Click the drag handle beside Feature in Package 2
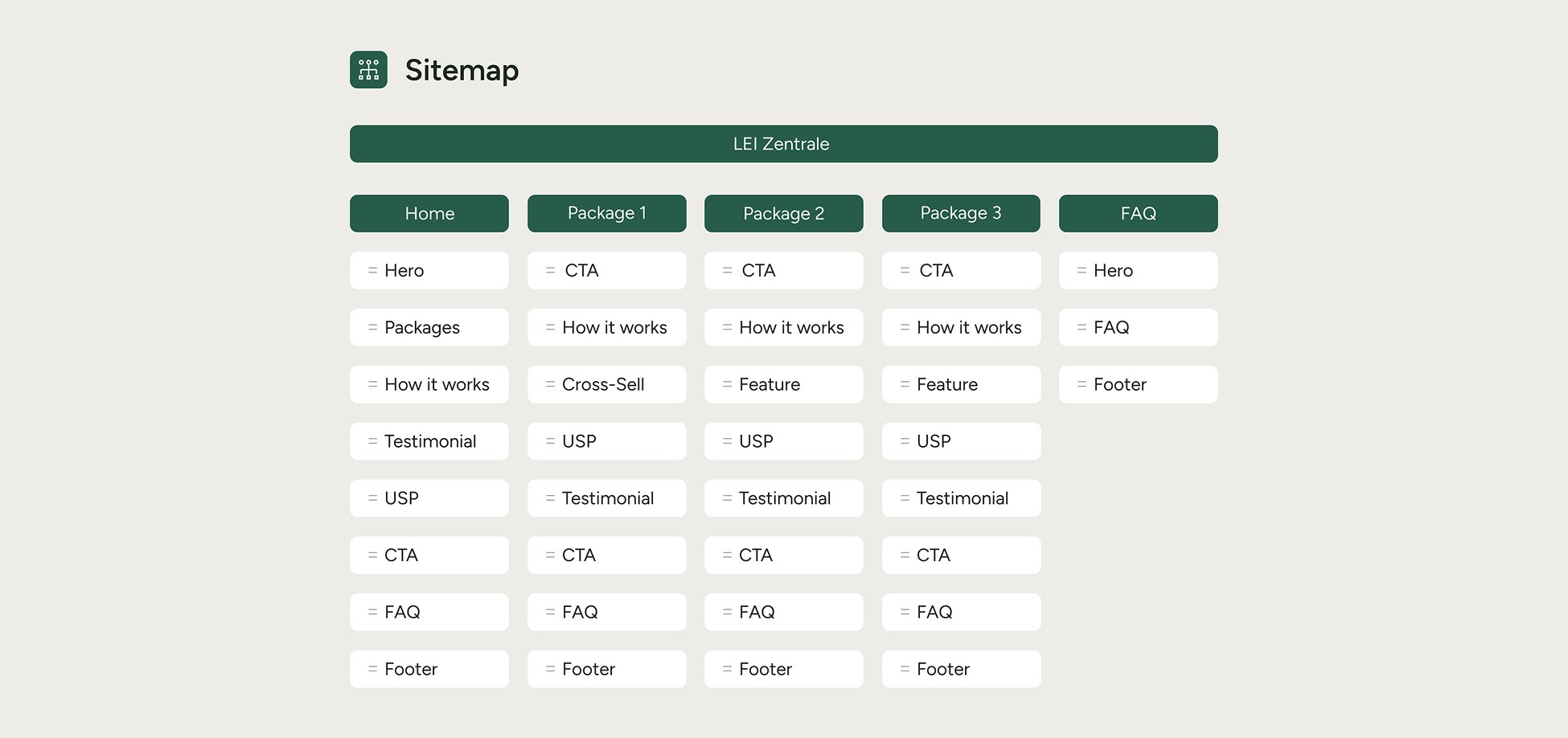 point(727,384)
